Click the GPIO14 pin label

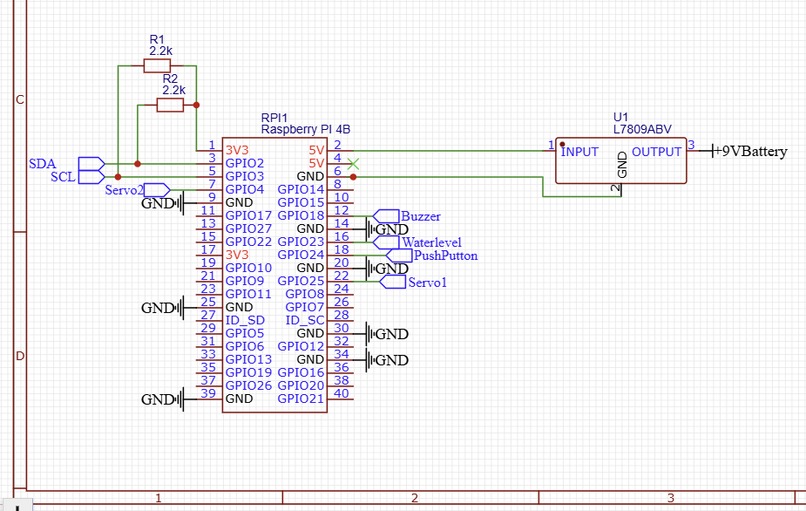301,190
